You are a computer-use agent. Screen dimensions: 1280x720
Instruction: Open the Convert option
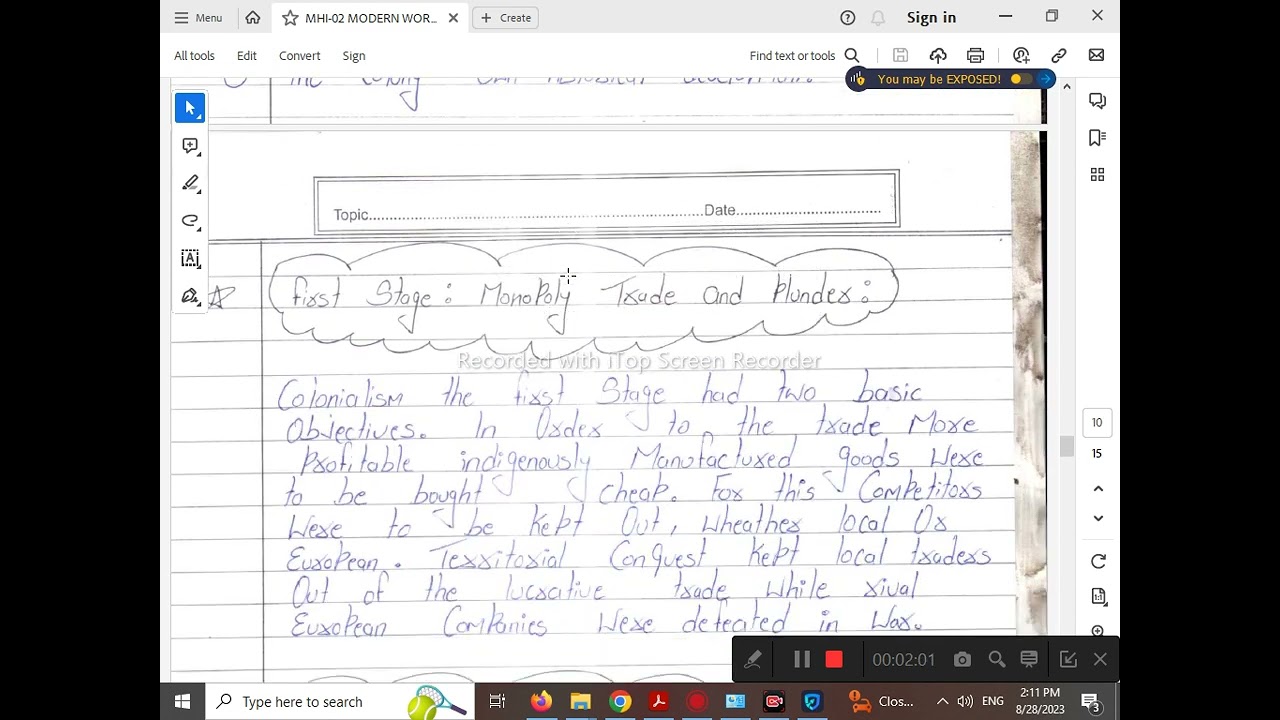(300, 56)
